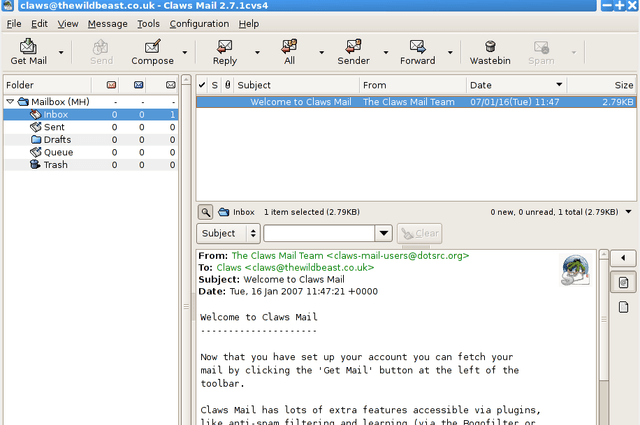Image resolution: width=640 pixels, height=425 pixels.
Task: Forward the selected message
Action: pyautogui.click(x=418, y=51)
